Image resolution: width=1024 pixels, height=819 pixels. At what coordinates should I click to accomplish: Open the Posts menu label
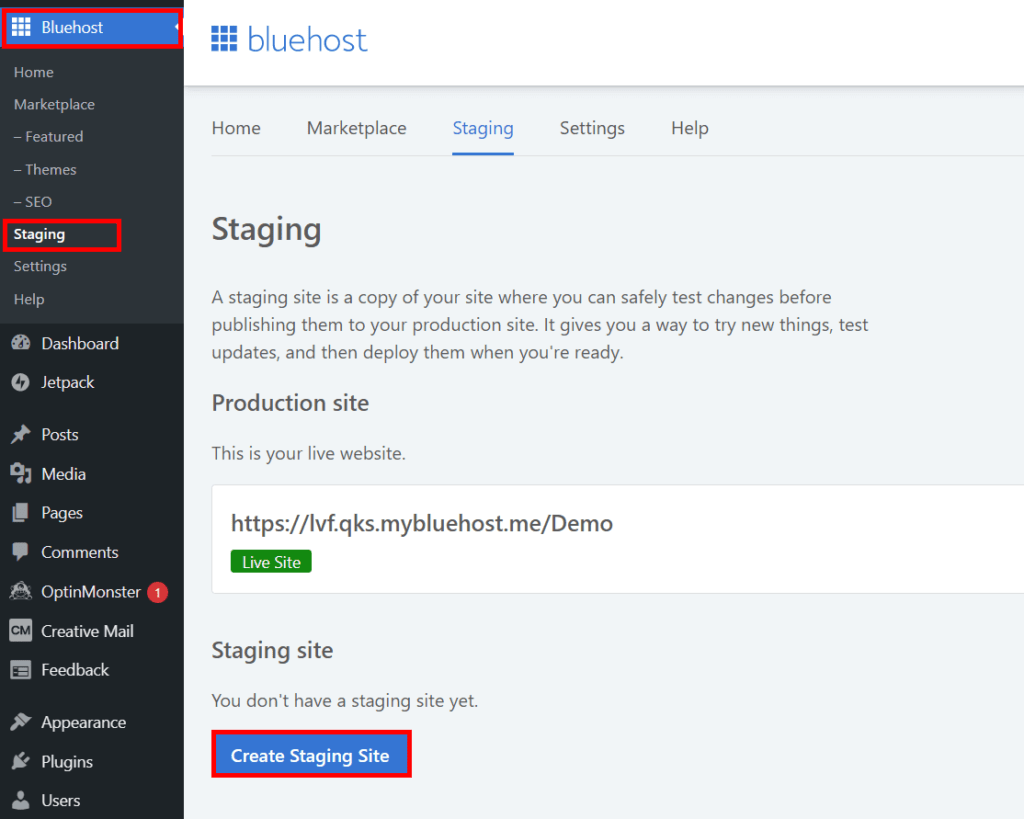pyautogui.click(x=60, y=434)
